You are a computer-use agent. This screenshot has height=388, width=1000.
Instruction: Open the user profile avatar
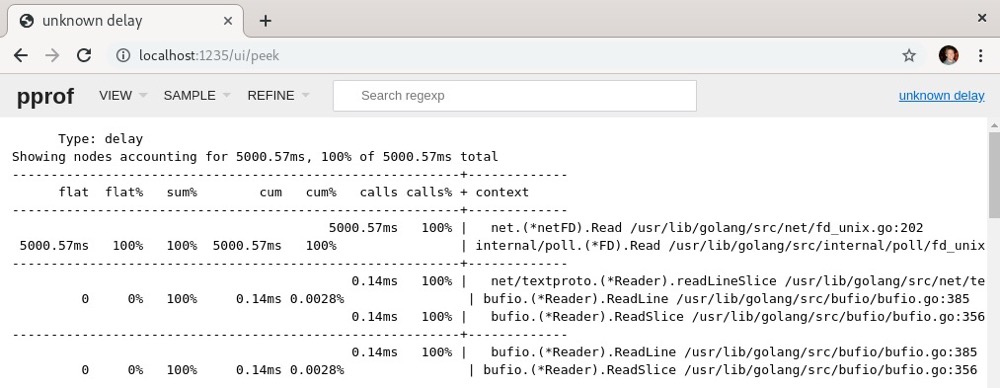(948, 56)
